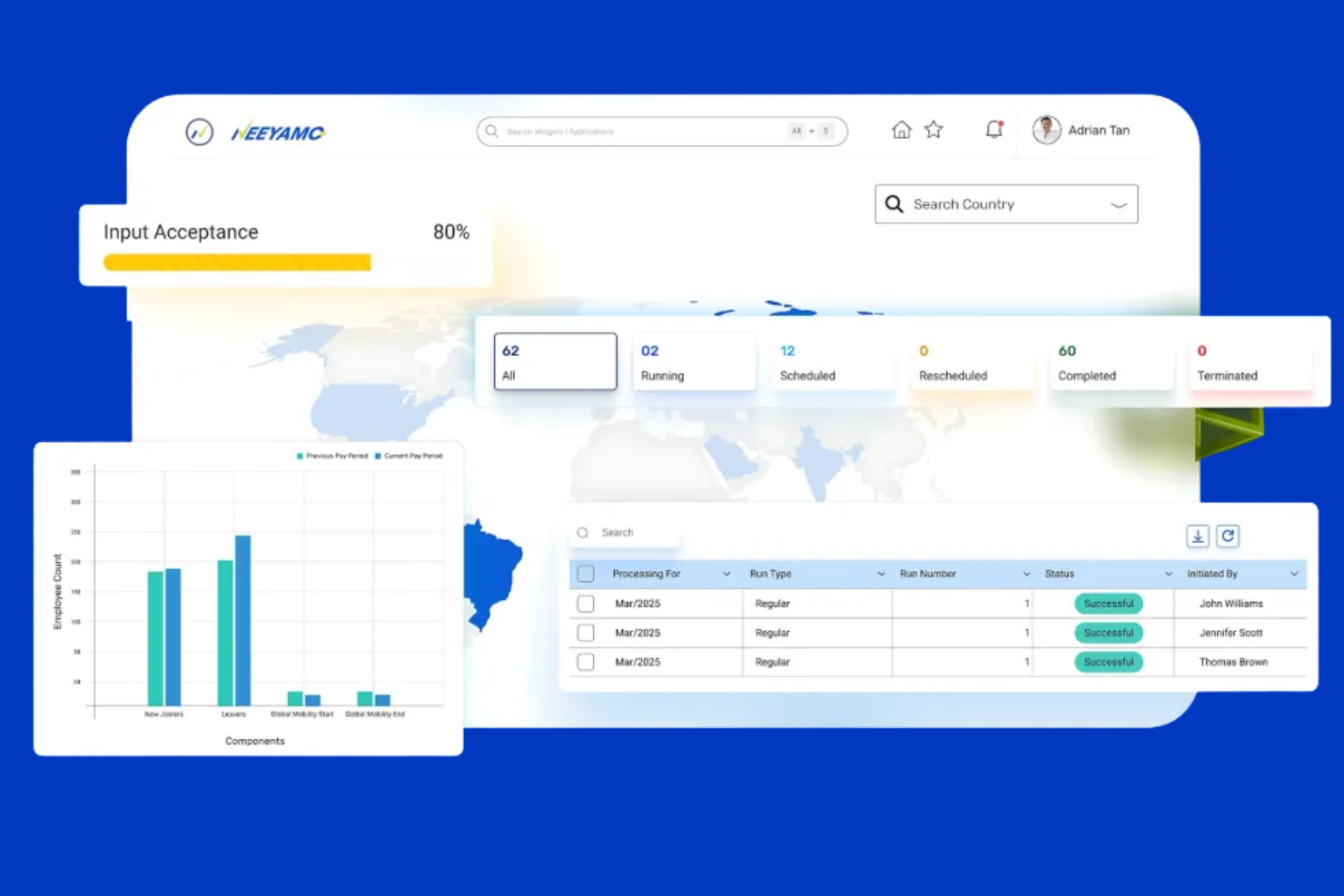Check the John Williams row checkbox
Screen dimensions: 1344x896
[x=586, y=604]
